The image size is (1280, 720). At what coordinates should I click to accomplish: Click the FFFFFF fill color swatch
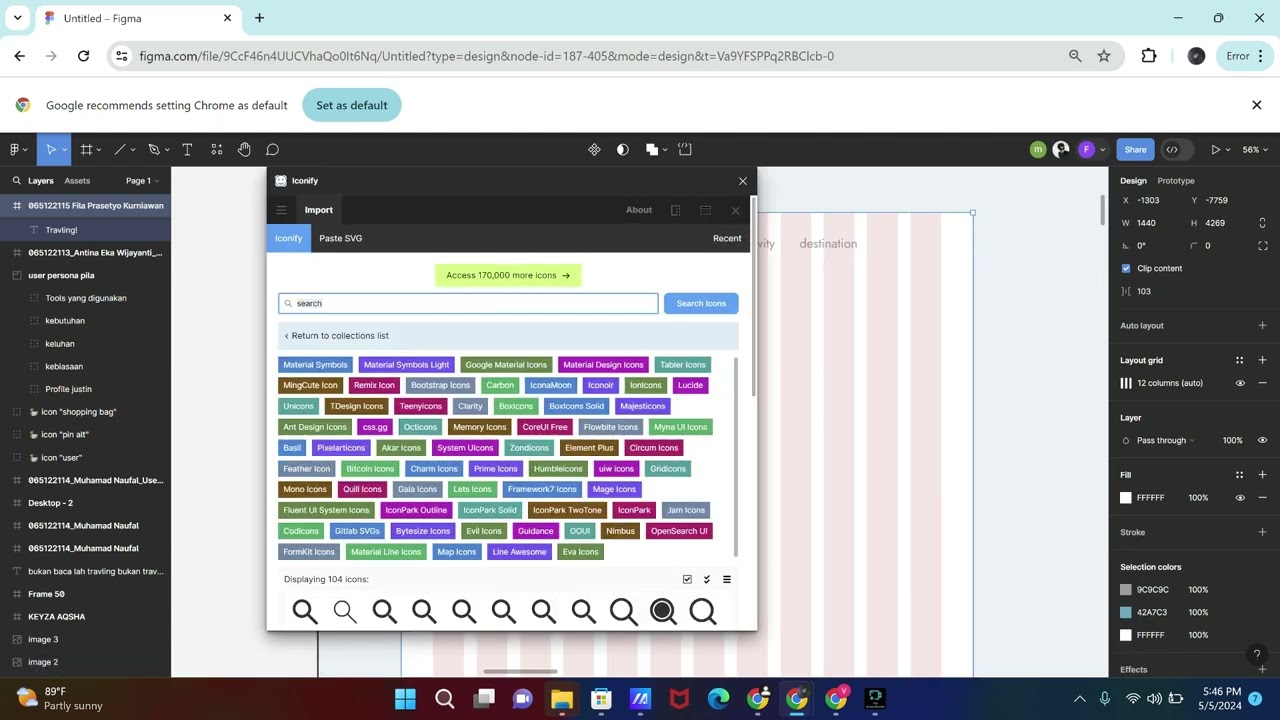click(x=1126, y=498)
